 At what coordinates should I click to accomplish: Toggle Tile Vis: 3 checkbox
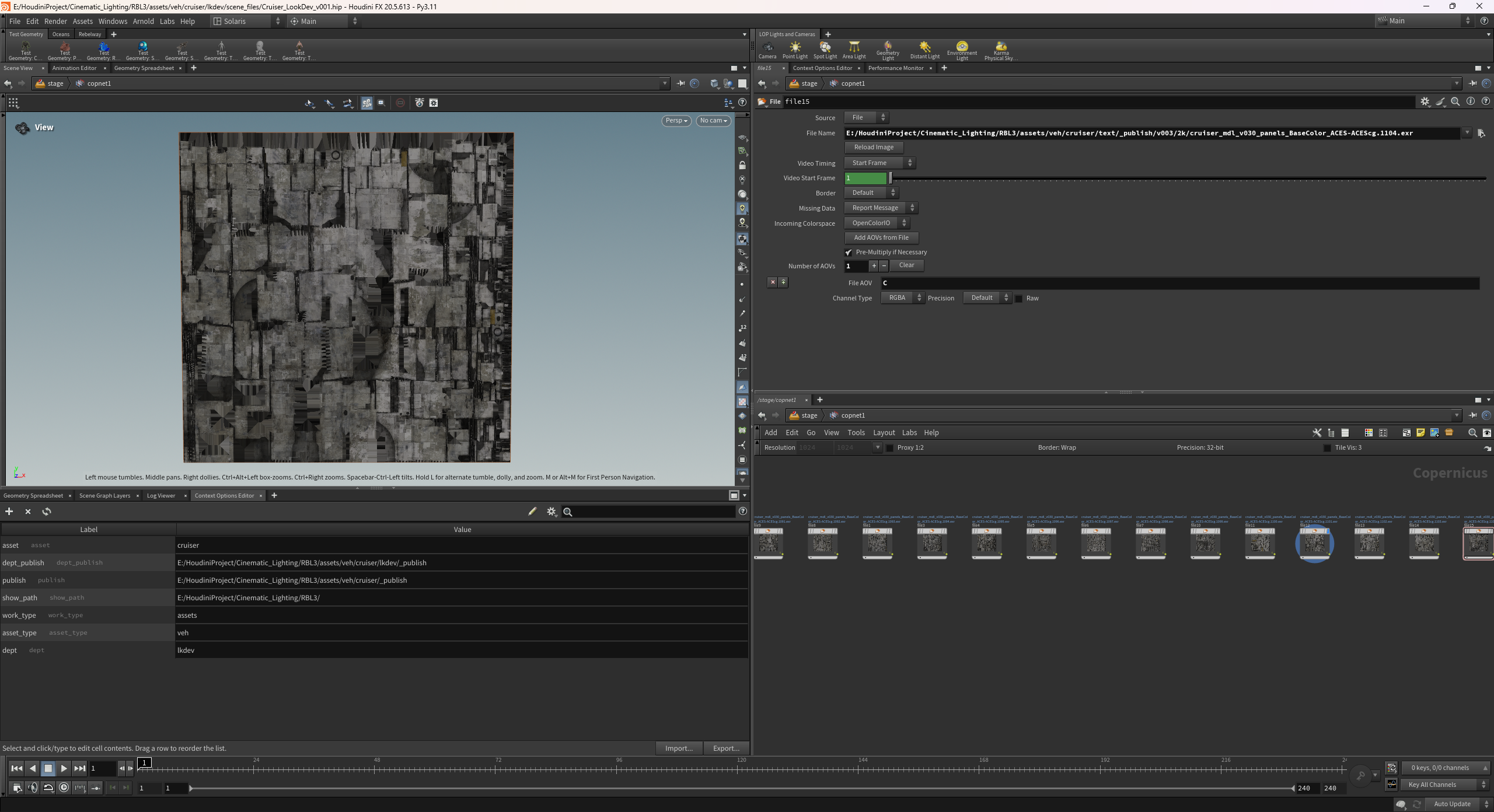1327,448
